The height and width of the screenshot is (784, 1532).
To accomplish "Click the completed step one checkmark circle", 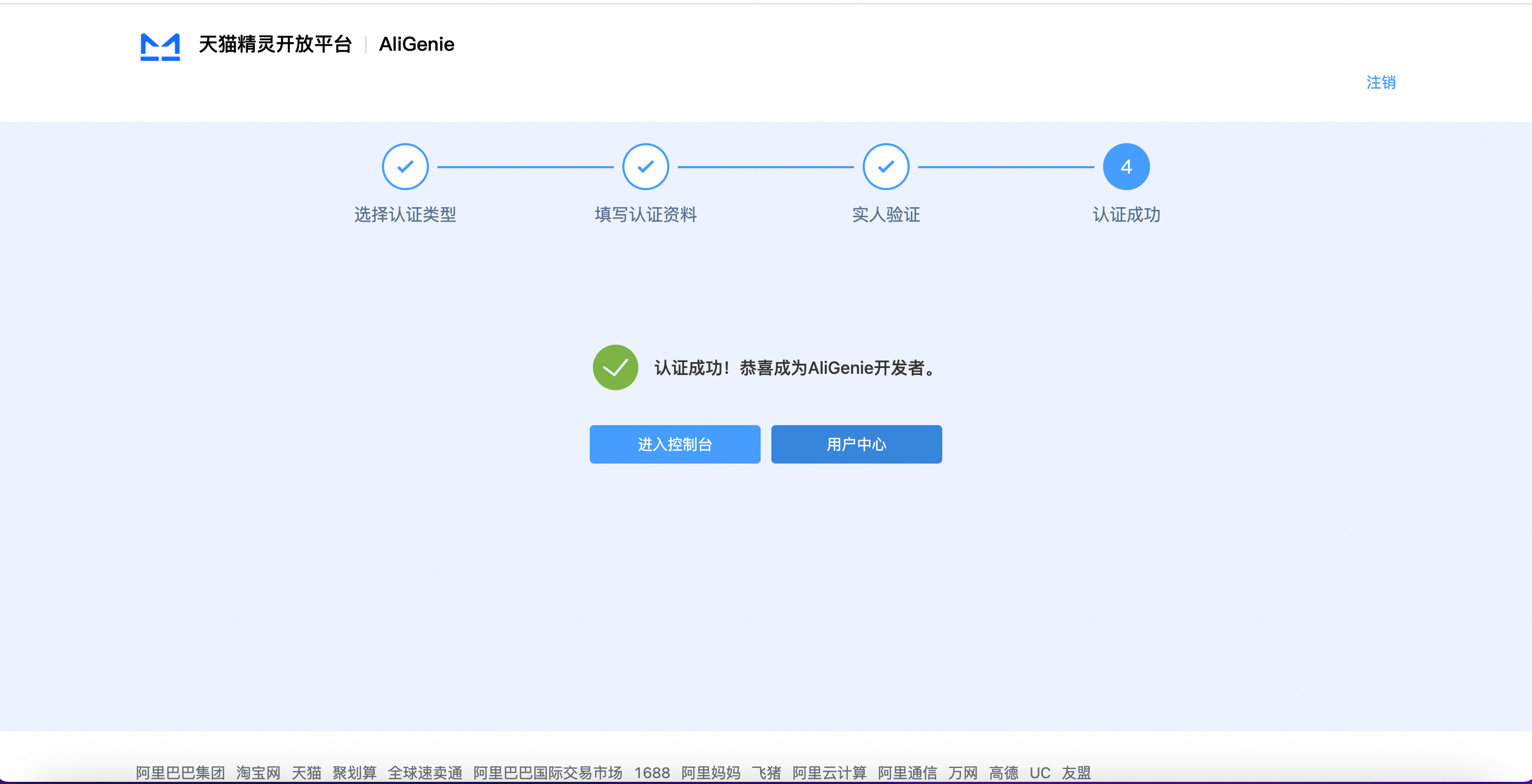I will coord(405,167).
